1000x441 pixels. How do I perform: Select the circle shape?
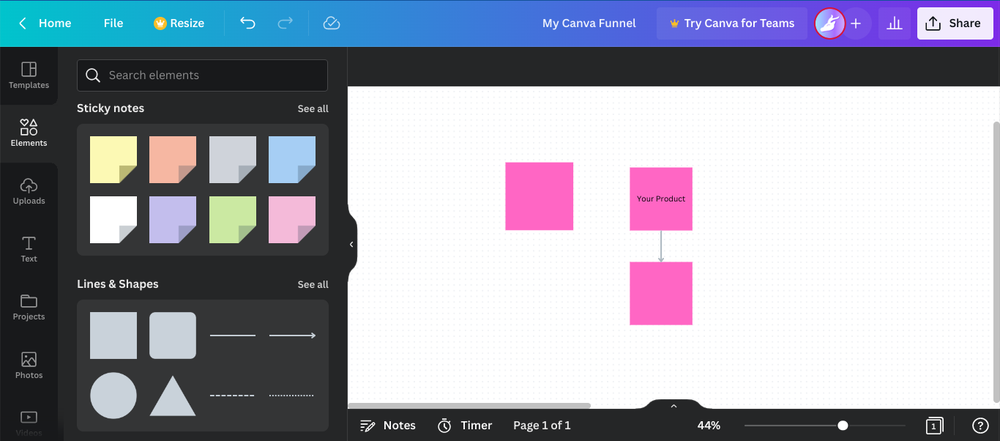coord(113,395)
